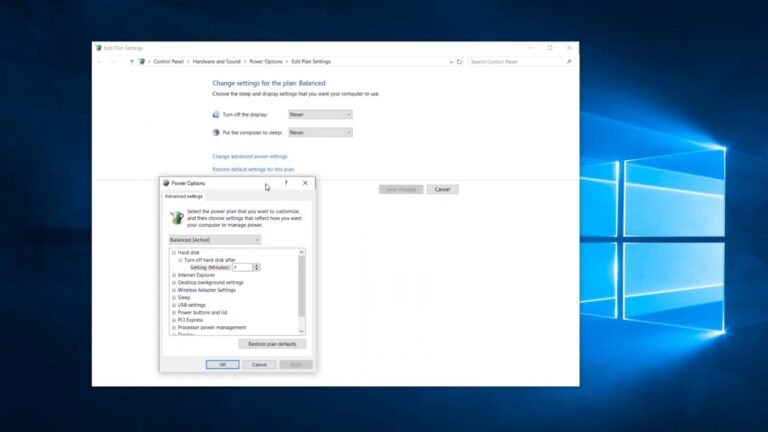Image resolution: width=768 pixels, height=432 pixels.
Task: Expand Processor power management node
Action: pos(174,327)
